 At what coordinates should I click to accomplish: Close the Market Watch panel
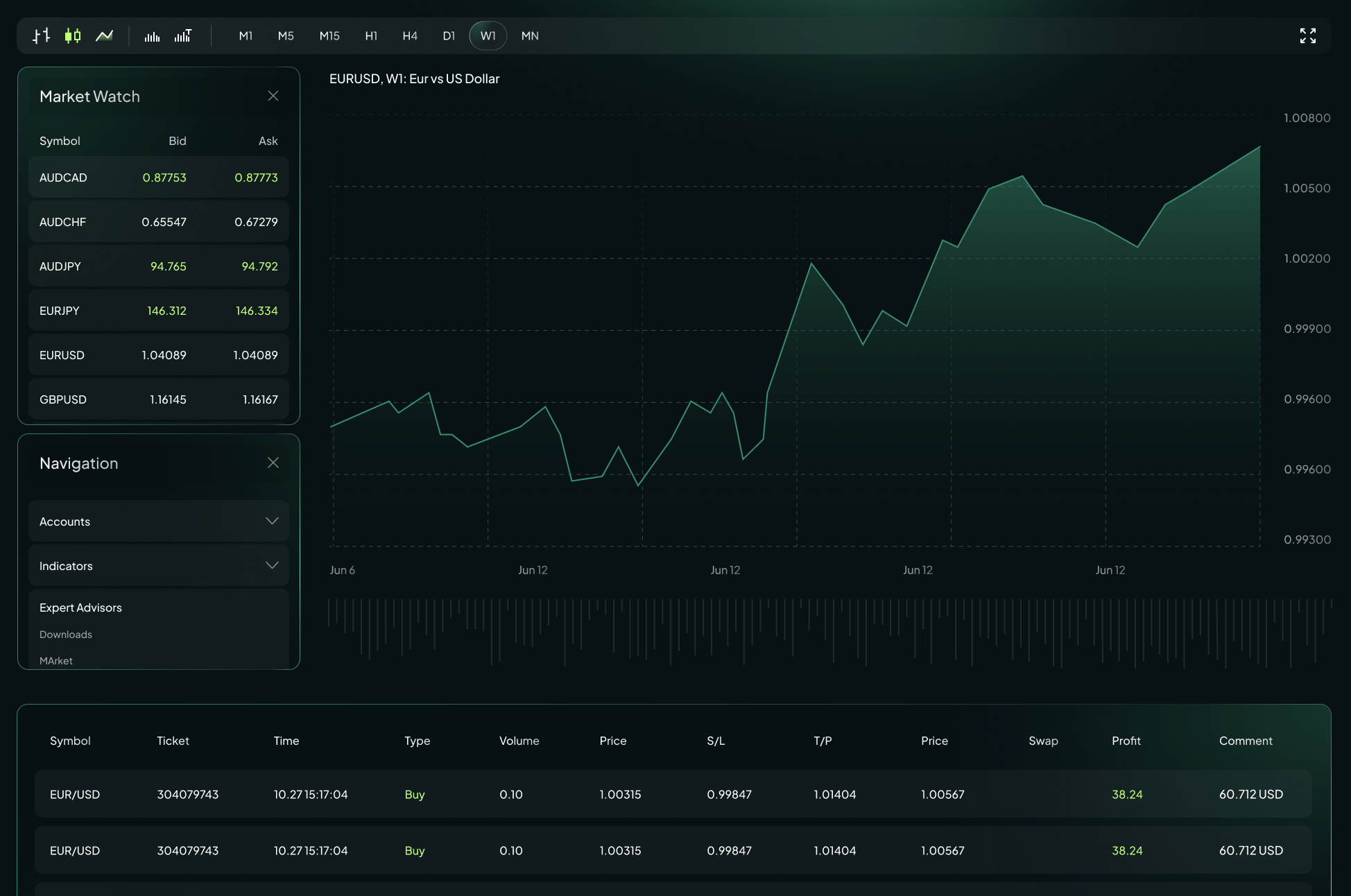coord(273,96)
